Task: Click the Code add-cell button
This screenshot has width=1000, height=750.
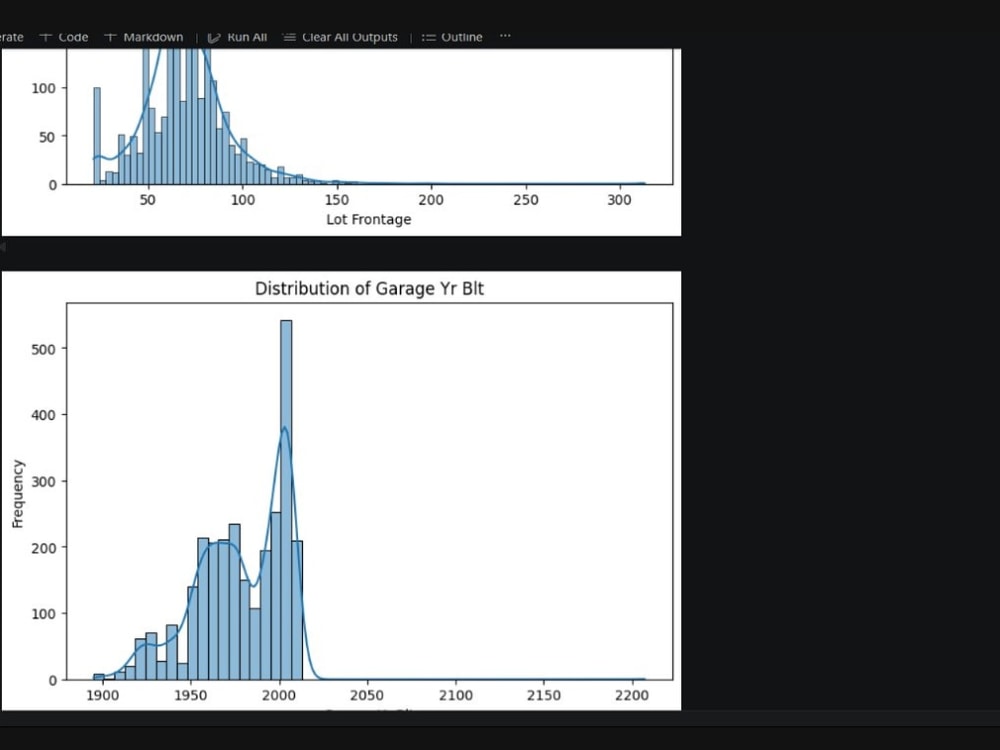Action: [x=64, y=37]
